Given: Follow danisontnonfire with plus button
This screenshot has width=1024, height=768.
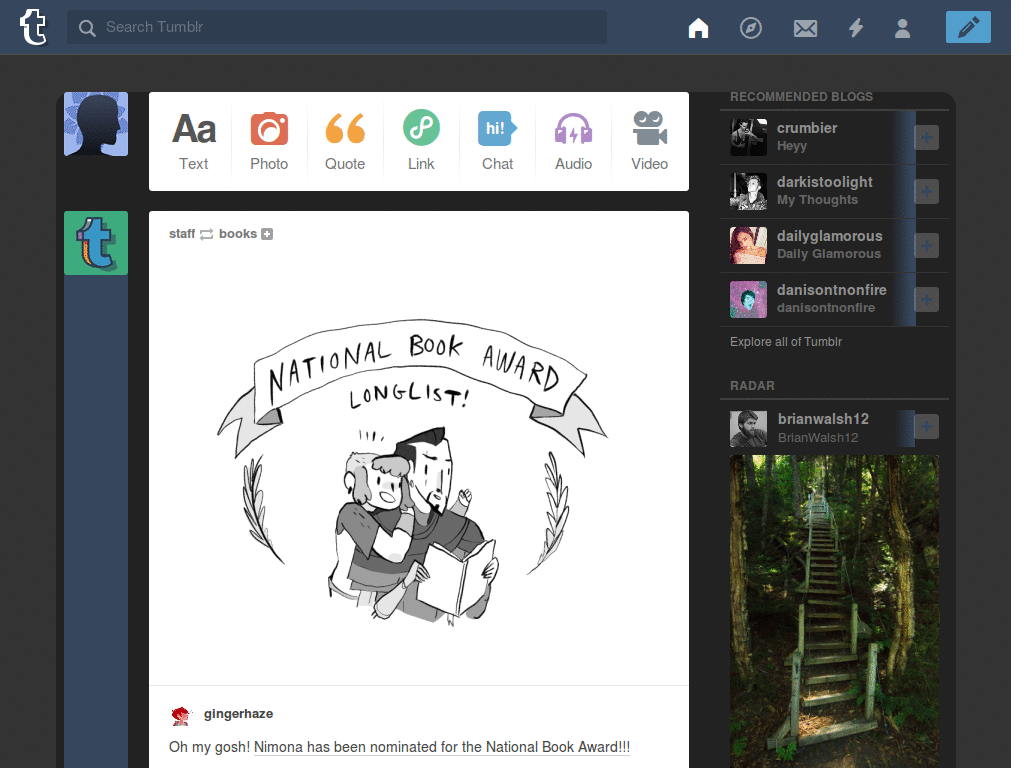Looking at the screenshot, I should [x=926, y=300].
